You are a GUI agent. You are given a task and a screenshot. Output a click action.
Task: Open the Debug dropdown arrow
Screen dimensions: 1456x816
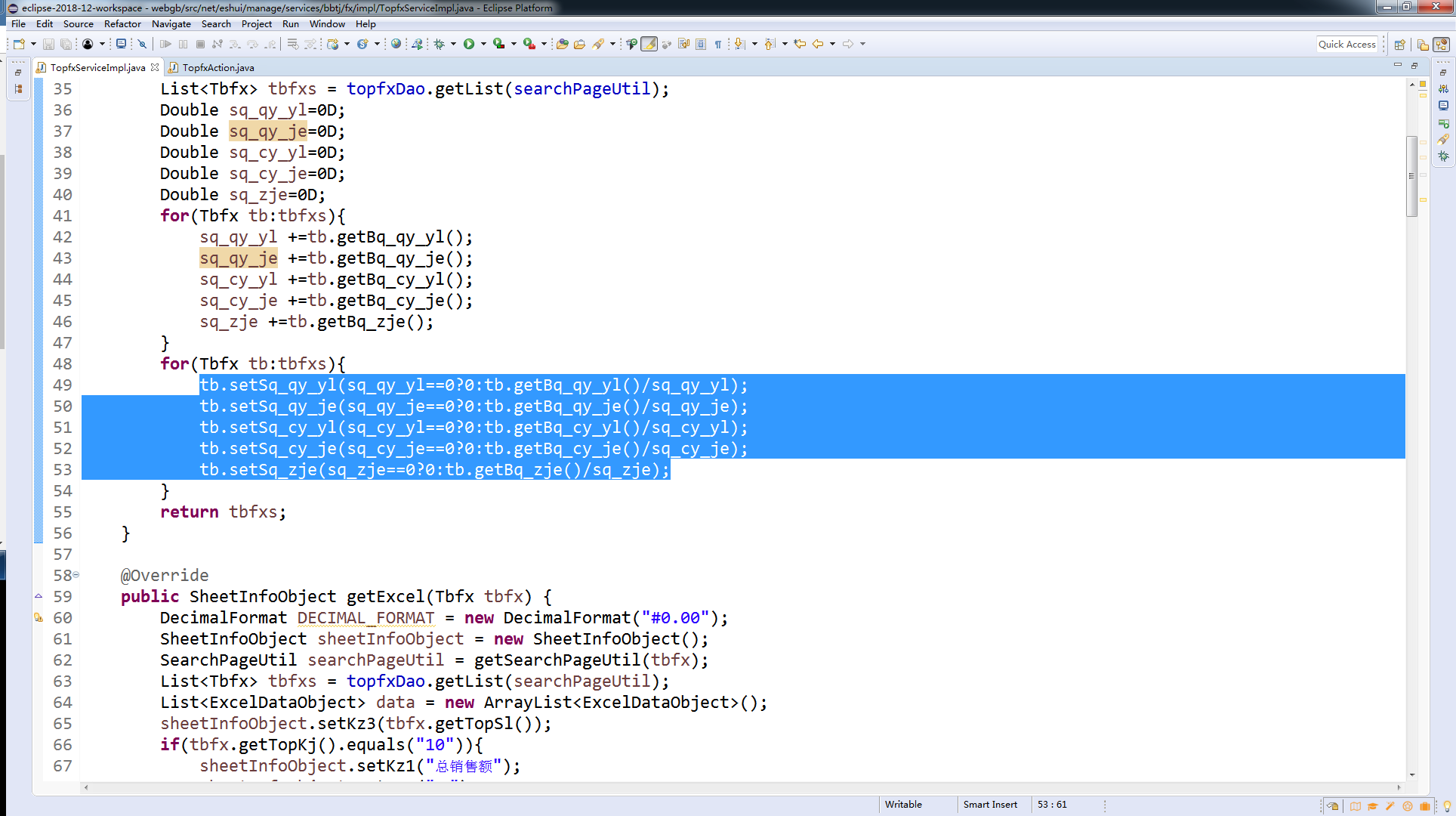click(453, 44)
